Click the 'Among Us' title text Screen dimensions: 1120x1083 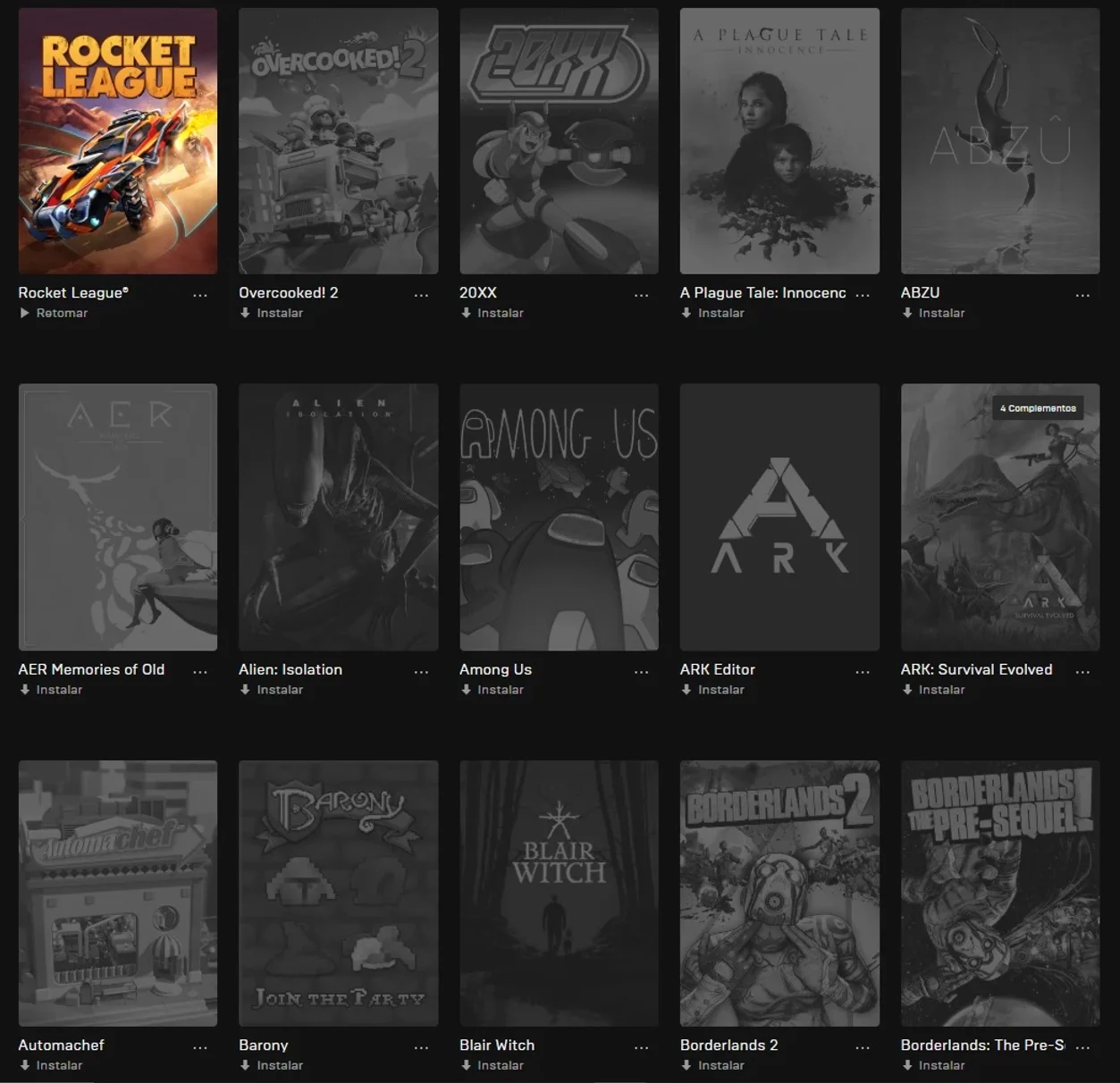click(x=495, y=669)
